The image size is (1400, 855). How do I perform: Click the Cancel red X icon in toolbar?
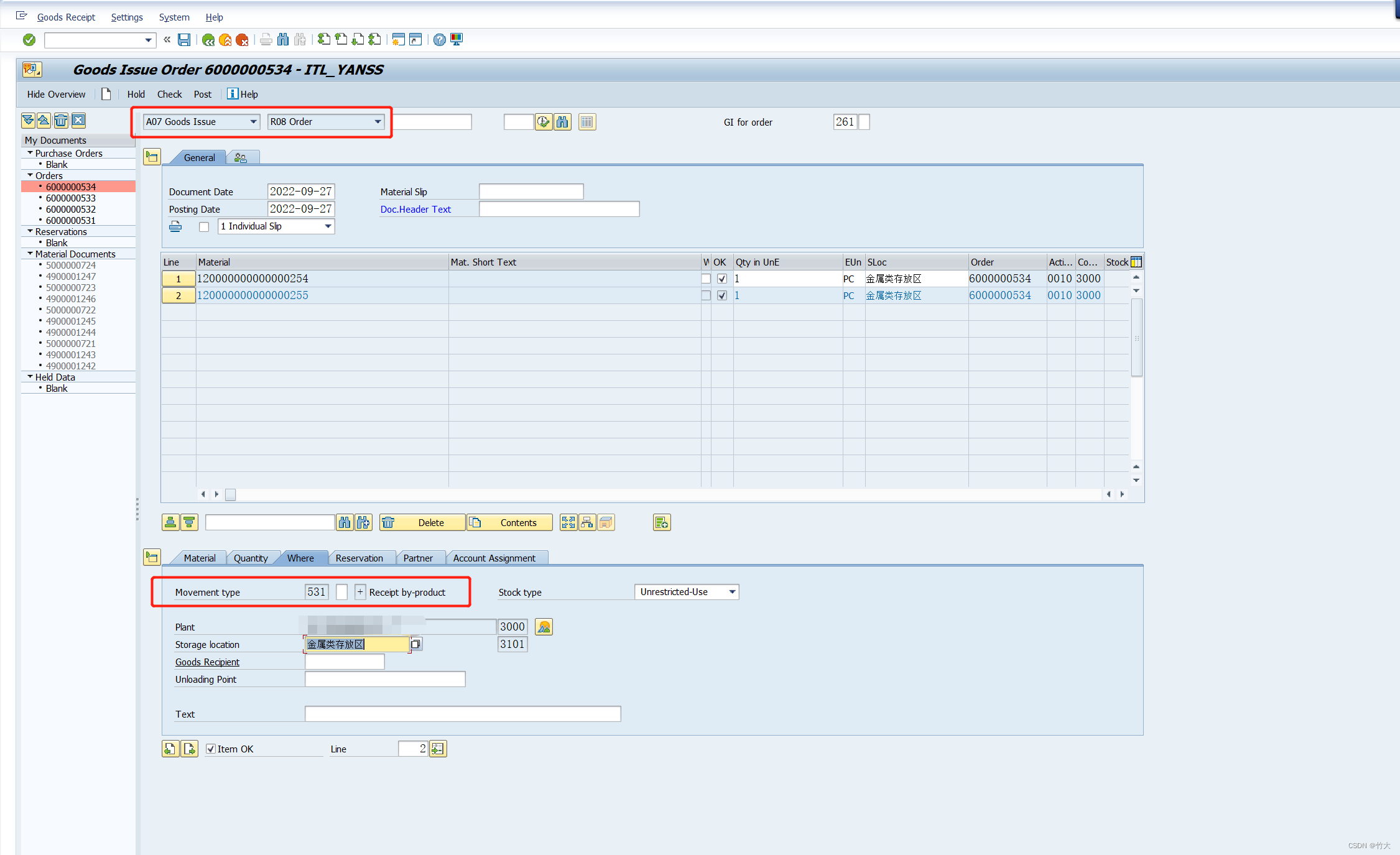243,39
